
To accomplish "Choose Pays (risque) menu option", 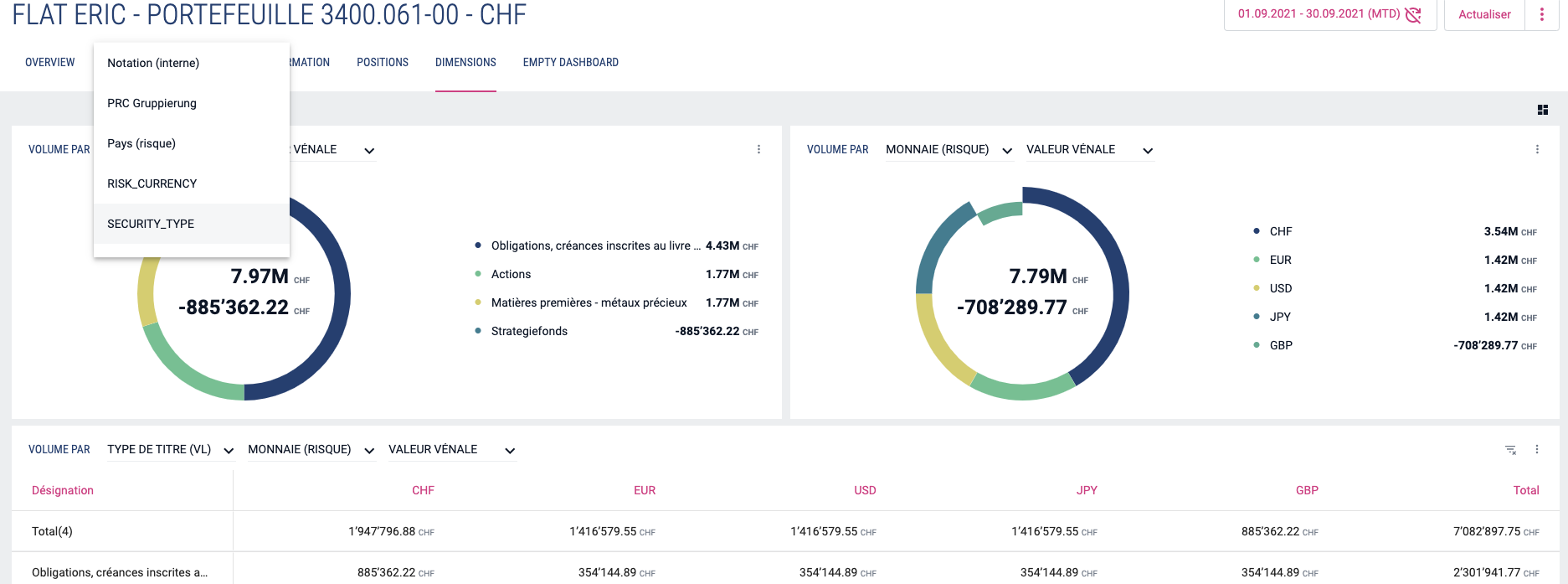I will point(141,143).
